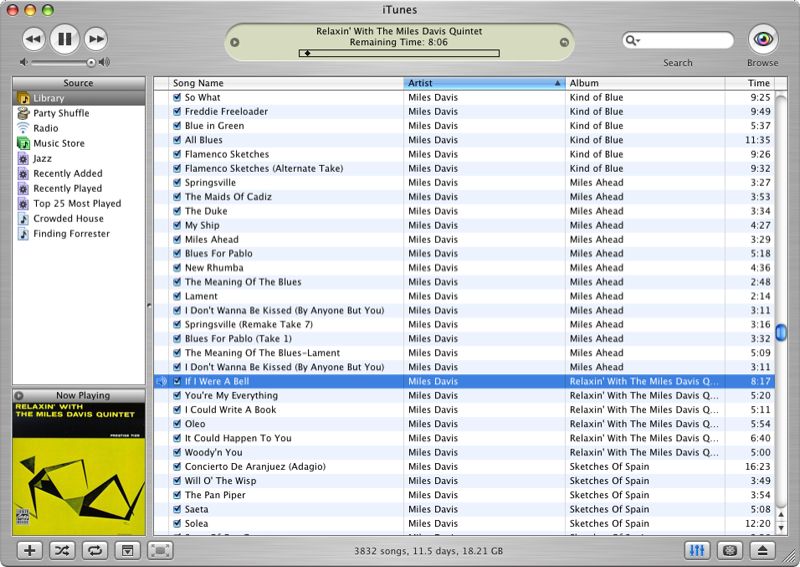Screen dimensions: 800x567
Task: Skip to the next track
Action: (x=96, y=39)
